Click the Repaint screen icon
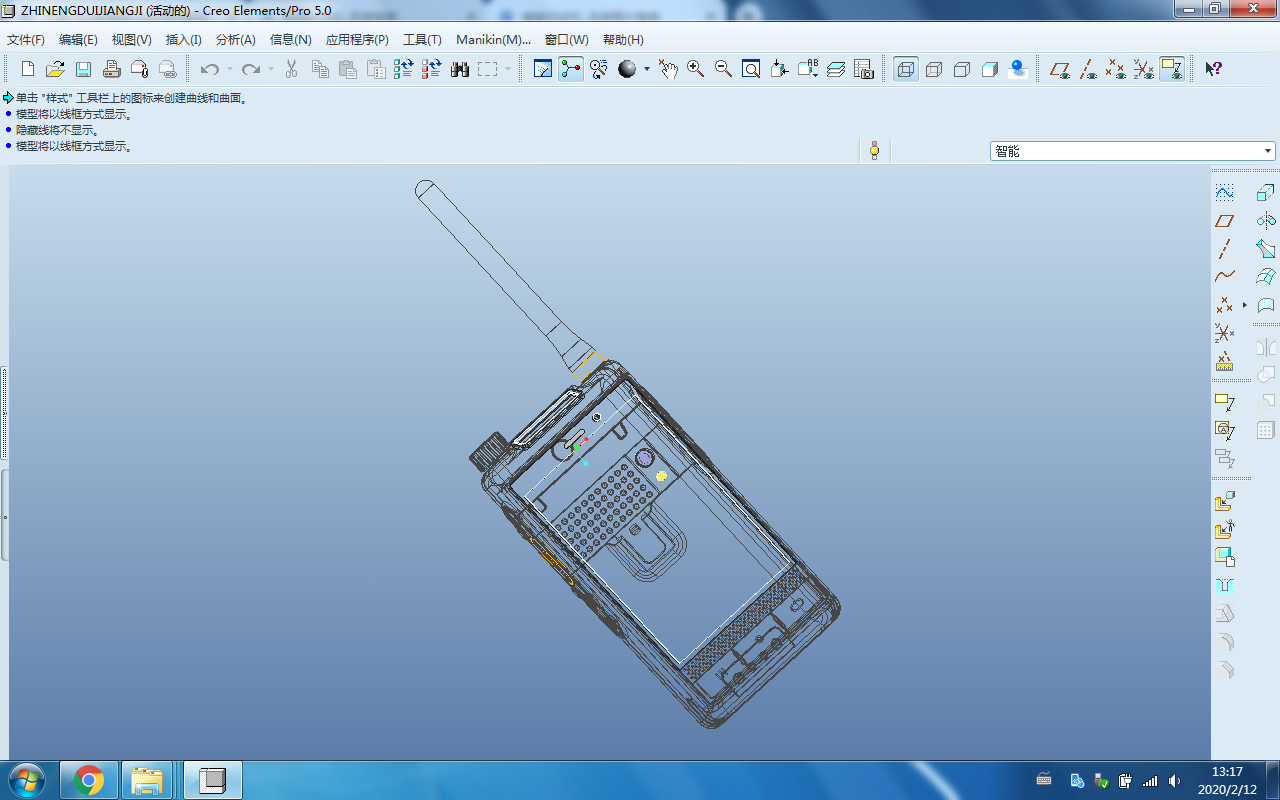 pyautogui.click(x=543, y=69)
